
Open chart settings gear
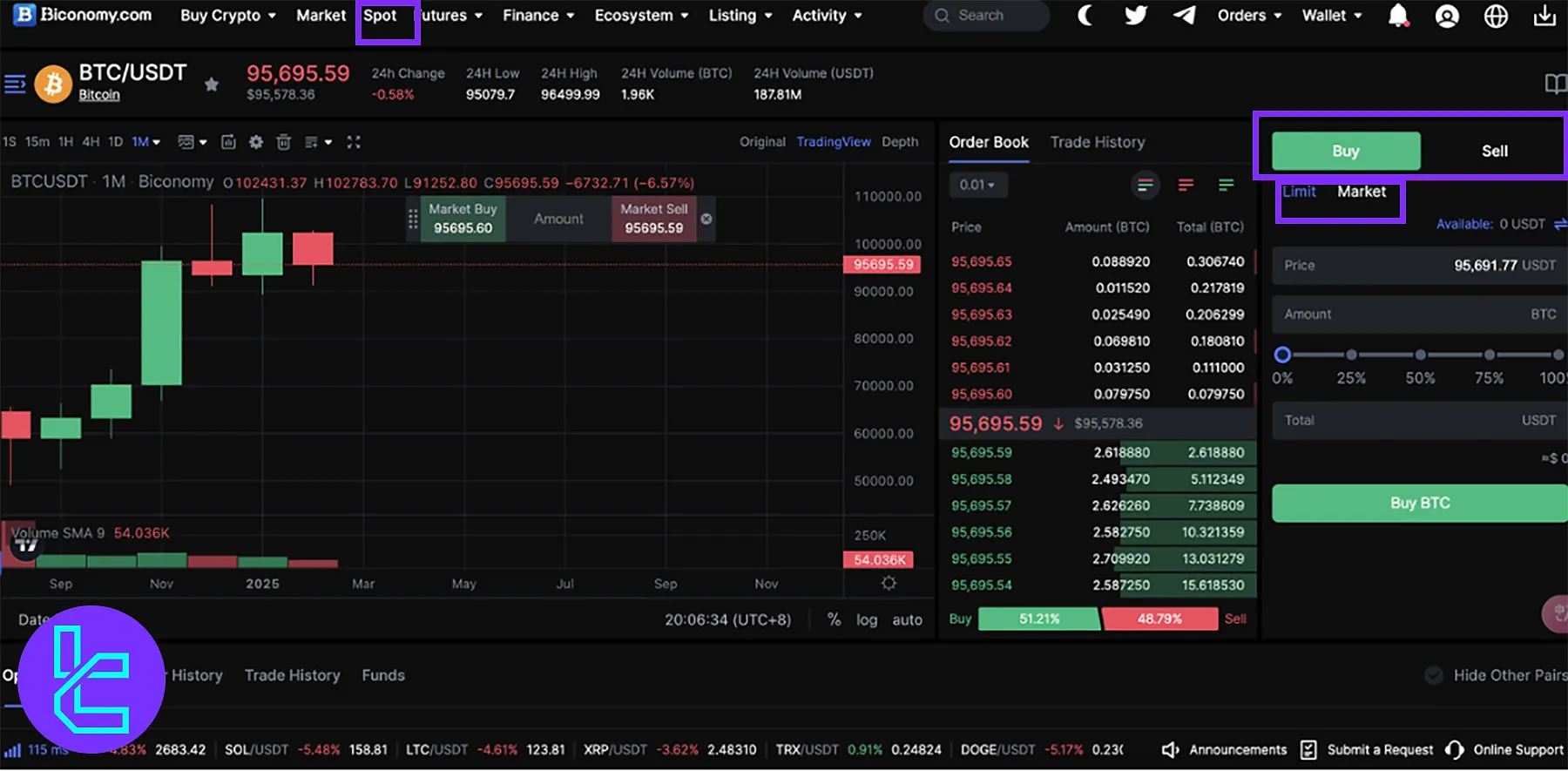(x=256, y=142)
